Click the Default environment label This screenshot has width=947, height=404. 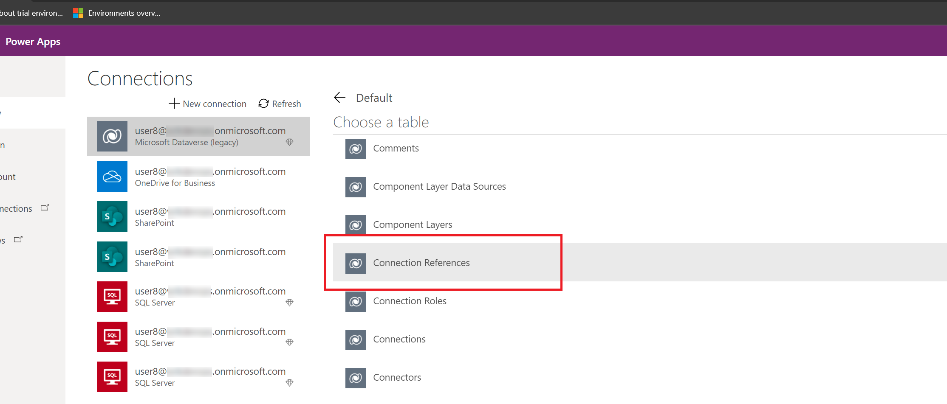coord(374,98)
